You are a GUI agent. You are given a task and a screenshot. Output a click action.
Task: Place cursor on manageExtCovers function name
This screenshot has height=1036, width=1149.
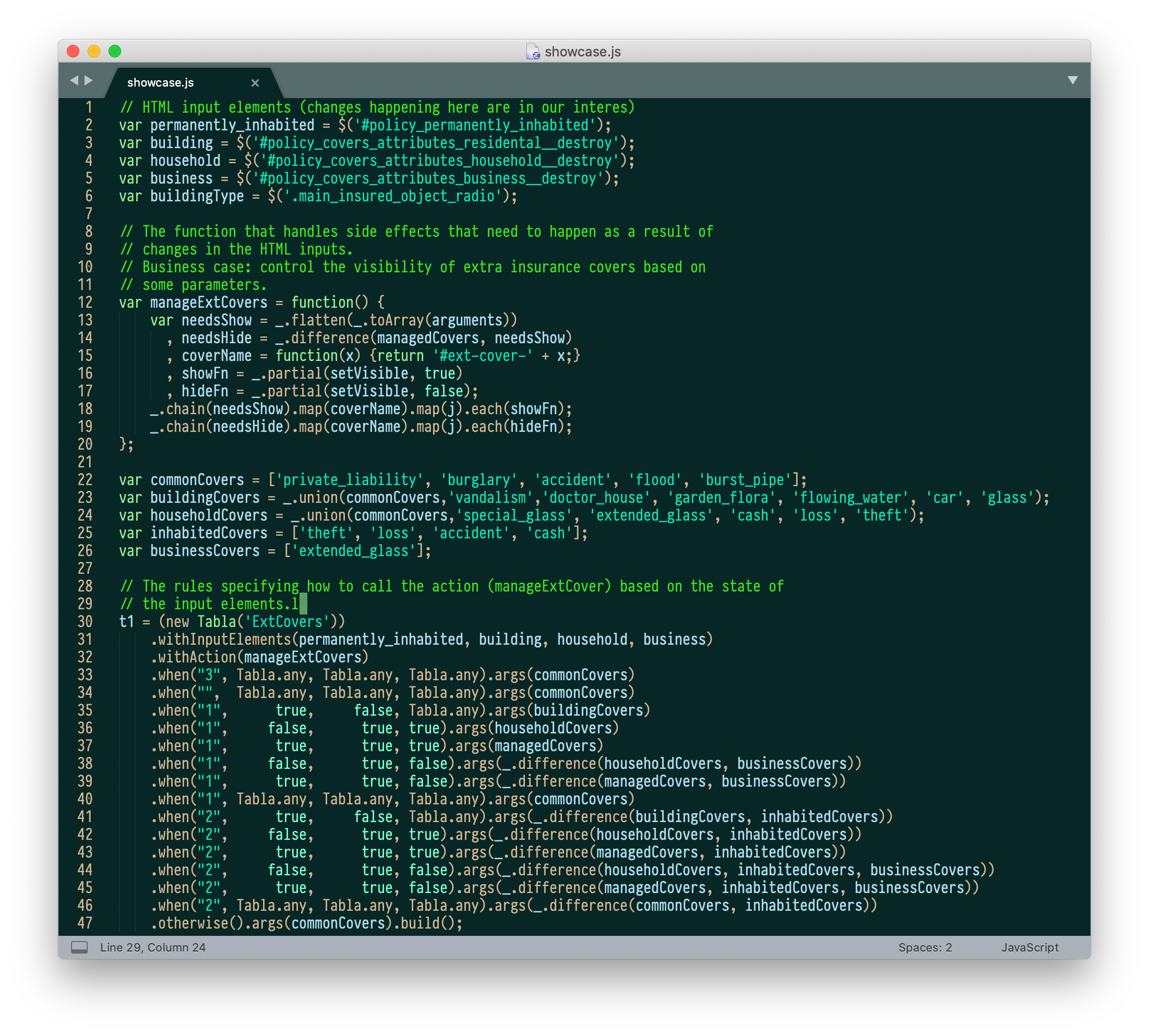pyautogui.click(x=208, y=302)
